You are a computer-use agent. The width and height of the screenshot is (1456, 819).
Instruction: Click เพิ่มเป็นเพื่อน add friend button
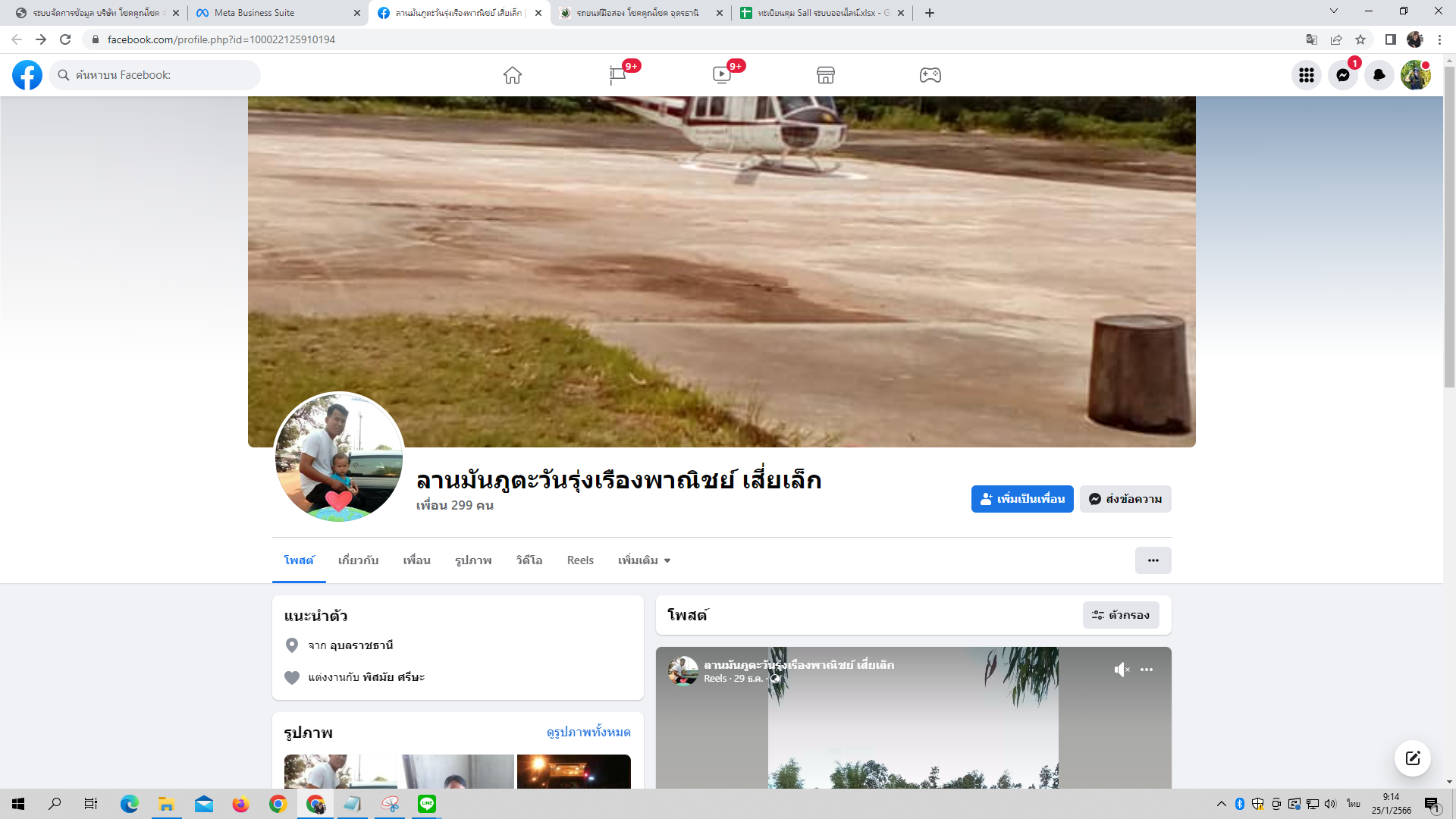click(x=1022, y=499)
